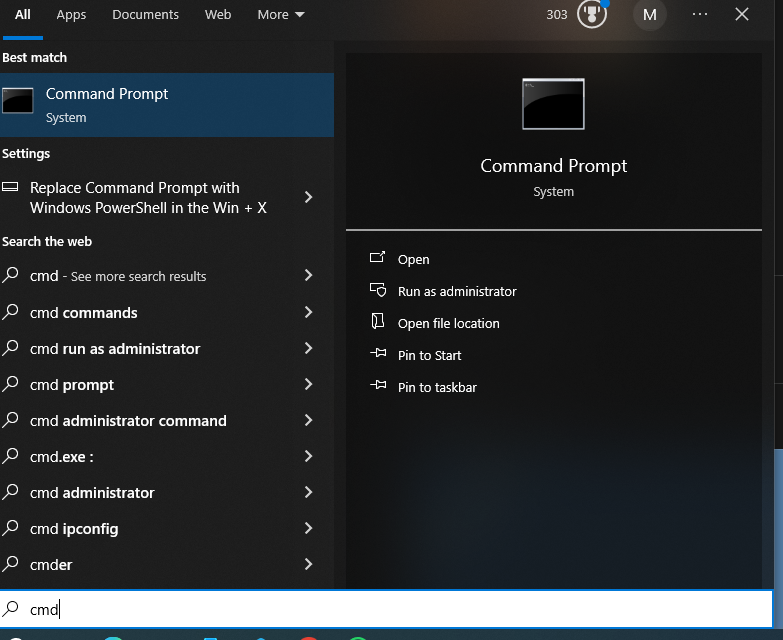The width and height of the screenshot is (783, 640).
Task: Select the 'cmder' web suggestion text
Action: [51, 565]
